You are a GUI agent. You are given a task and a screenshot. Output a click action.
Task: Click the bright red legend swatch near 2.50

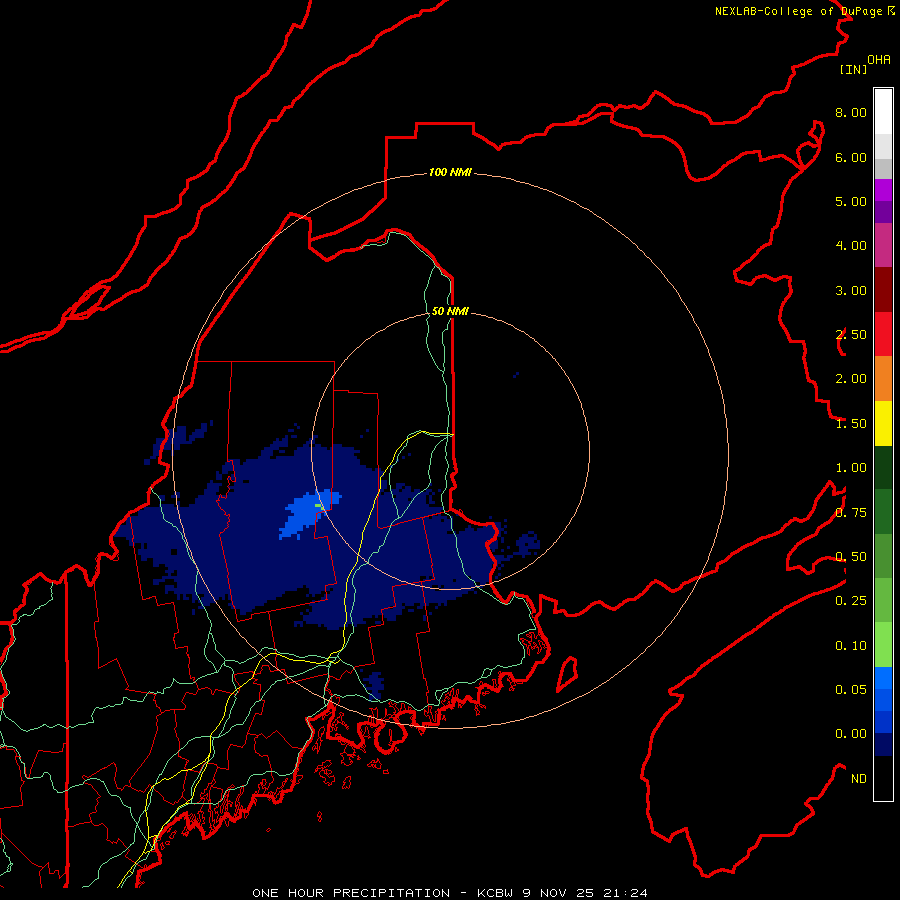click(883, 334)
